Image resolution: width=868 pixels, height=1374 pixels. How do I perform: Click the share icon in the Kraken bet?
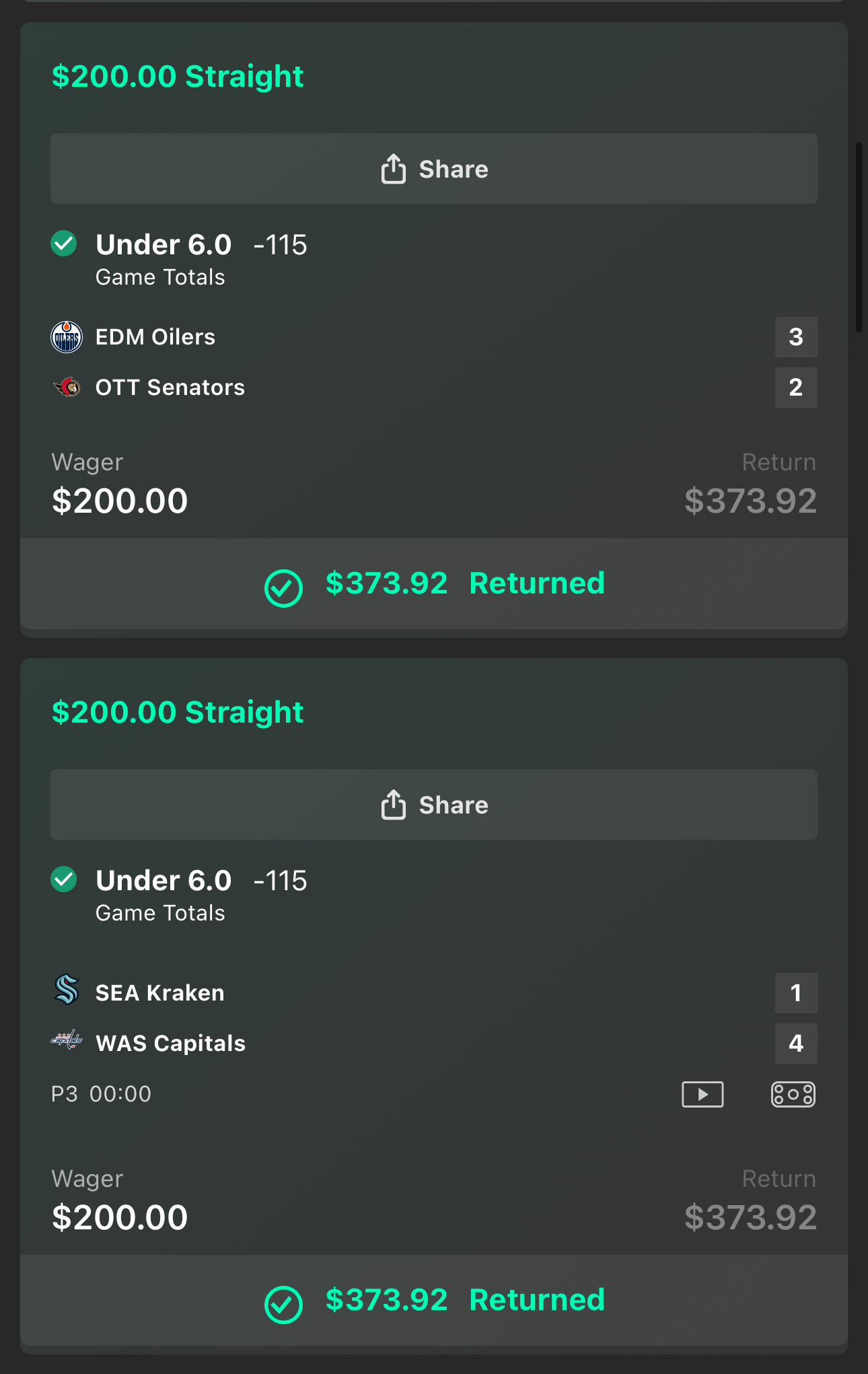pyautogui.click(x=394, y=805)
